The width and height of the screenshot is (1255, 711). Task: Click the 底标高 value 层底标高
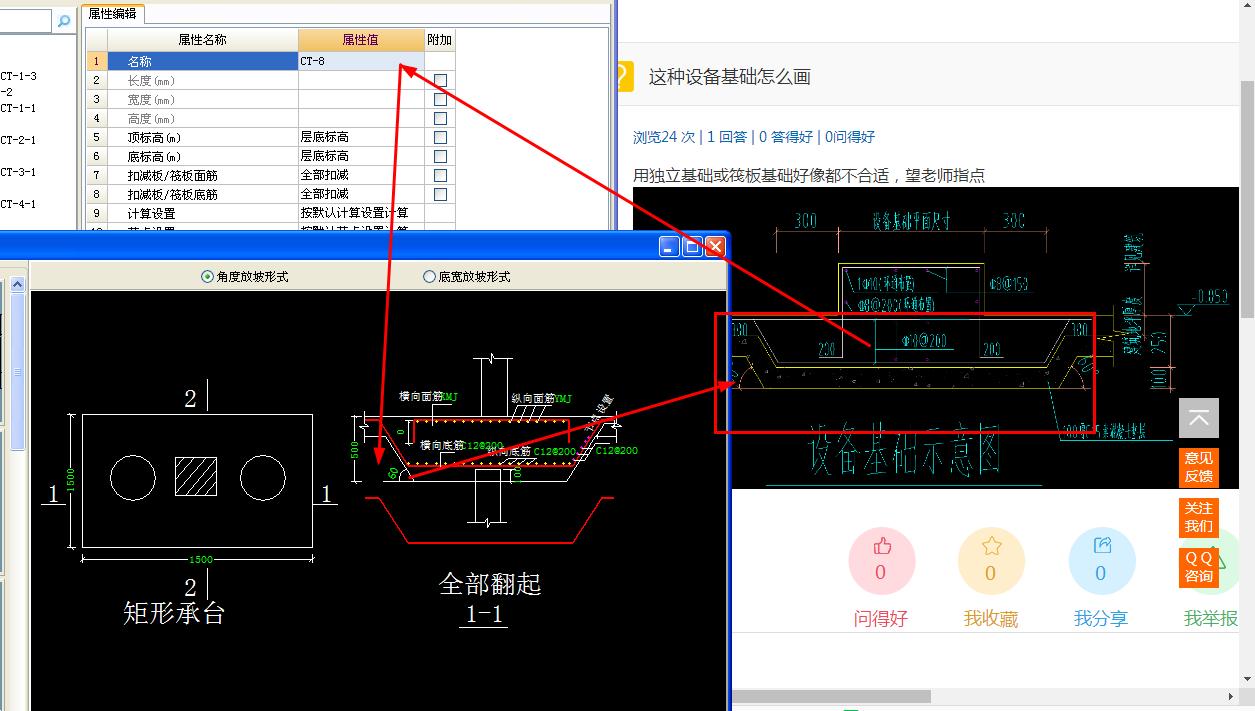click(x=361, y=156)
